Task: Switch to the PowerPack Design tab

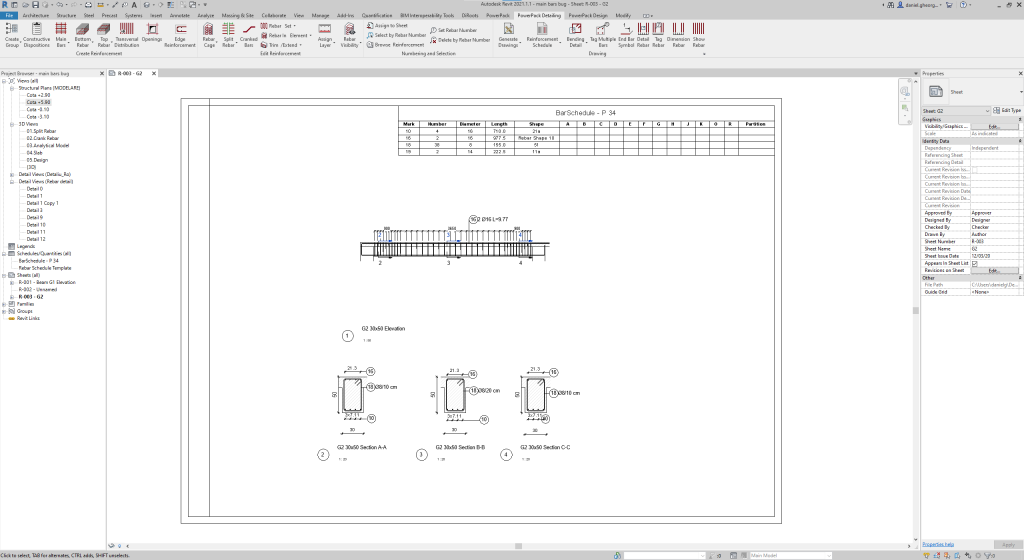Action: click(x=588, y=15)
